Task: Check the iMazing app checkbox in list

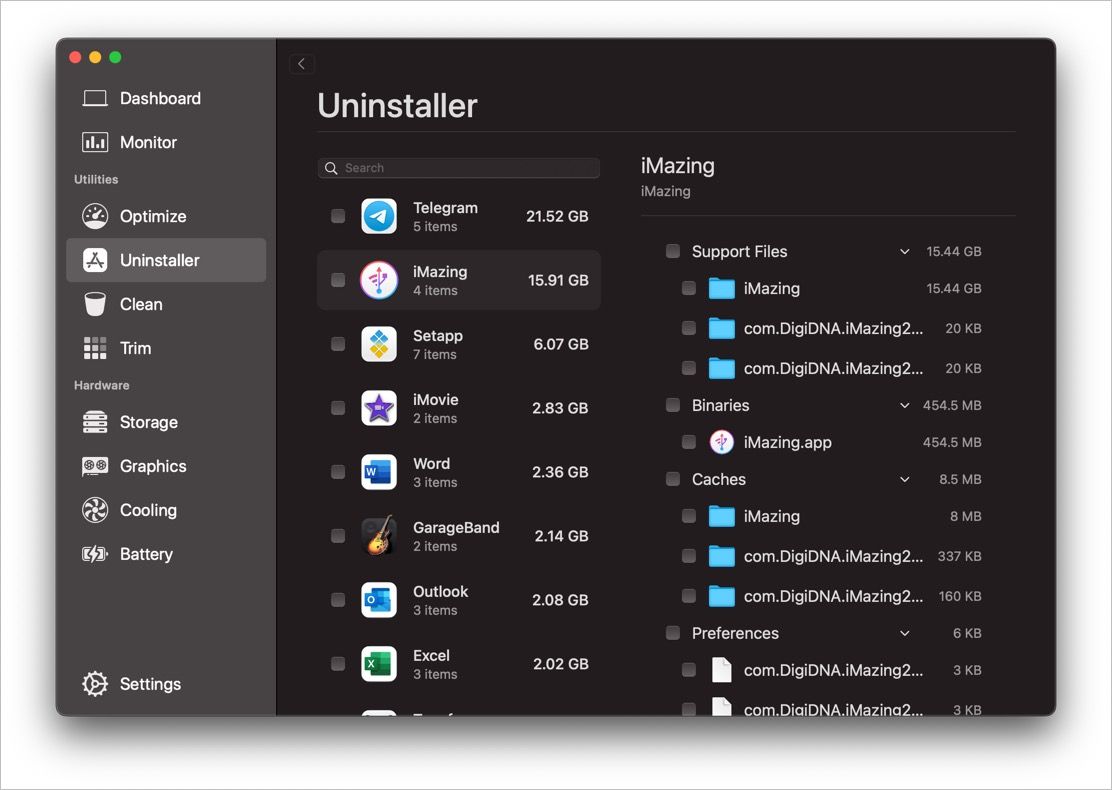Action: (x=338, y=279)
